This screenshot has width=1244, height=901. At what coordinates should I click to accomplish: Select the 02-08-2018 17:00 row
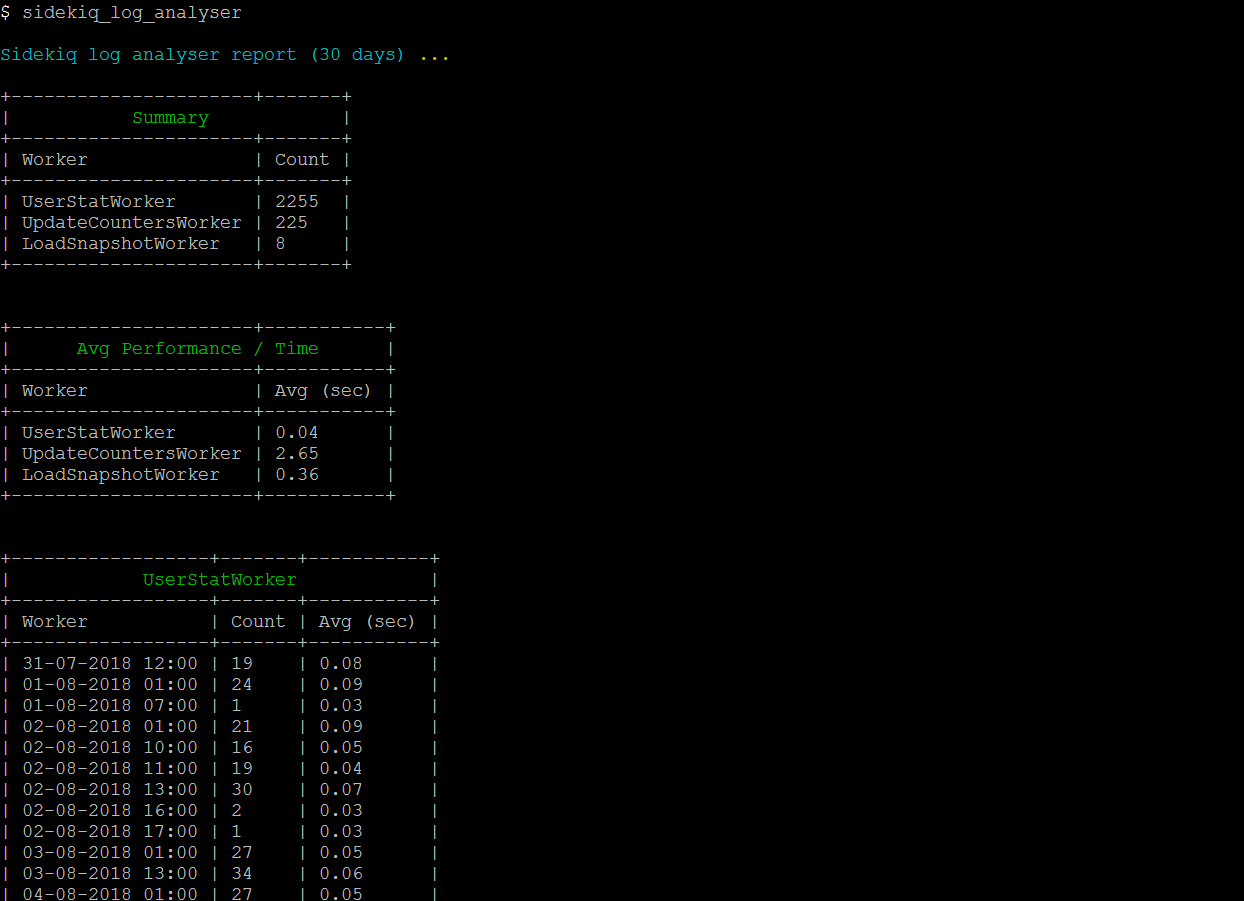220,832
